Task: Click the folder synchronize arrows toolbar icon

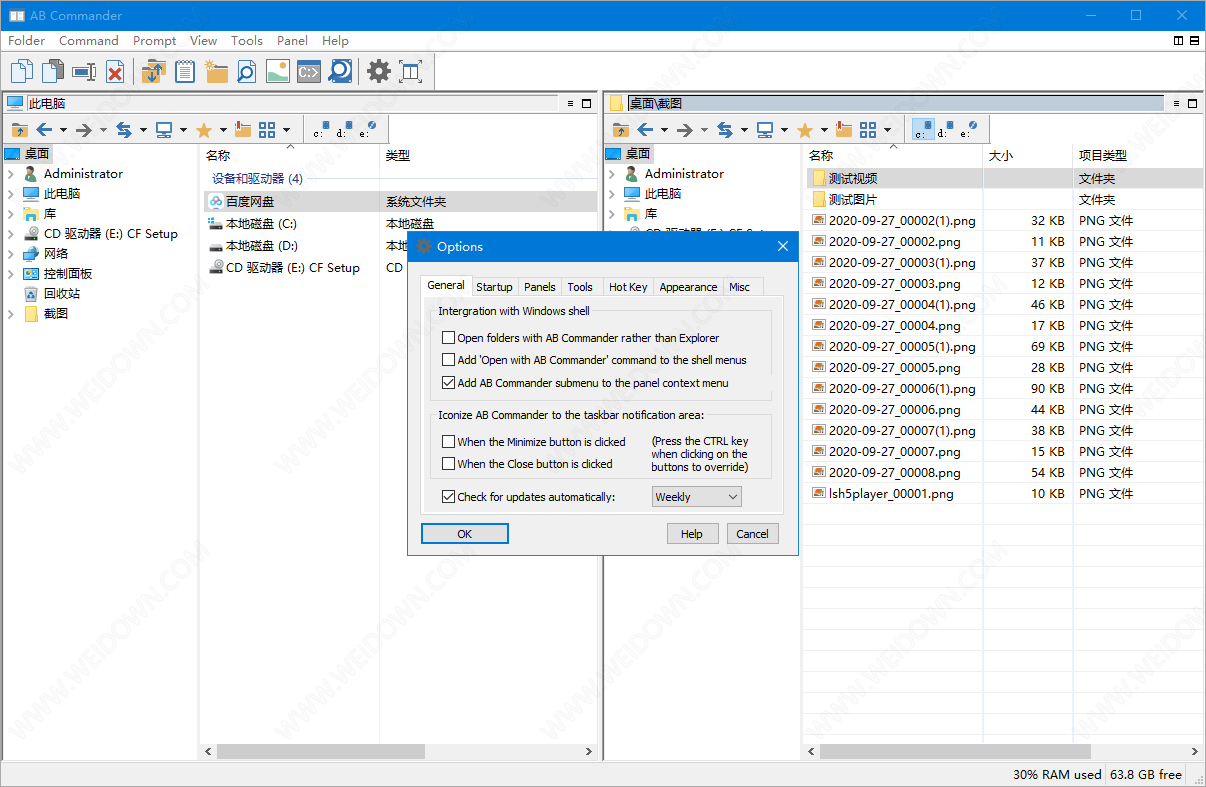Action: (x=153, y=71)
